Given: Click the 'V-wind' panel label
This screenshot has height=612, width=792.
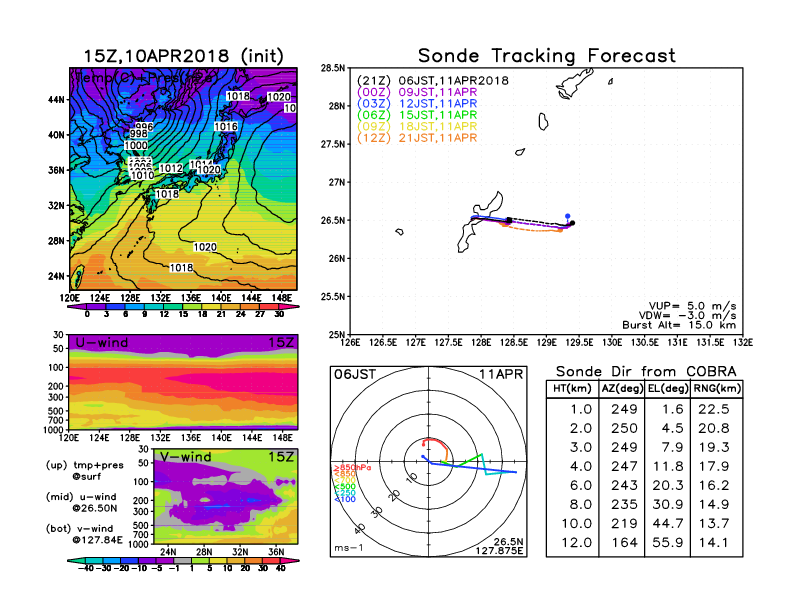Looking at the screenshot, I should (186, 457).
